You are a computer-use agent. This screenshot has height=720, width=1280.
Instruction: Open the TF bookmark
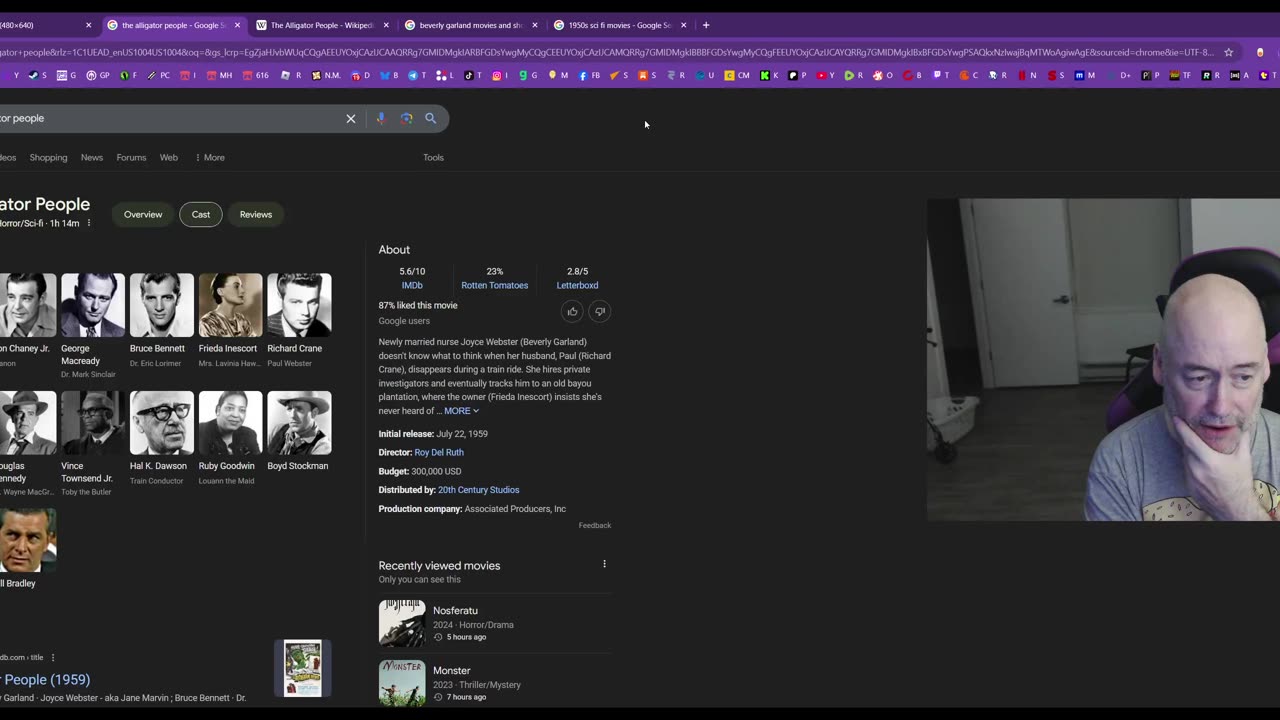(x=1180, y=75)
